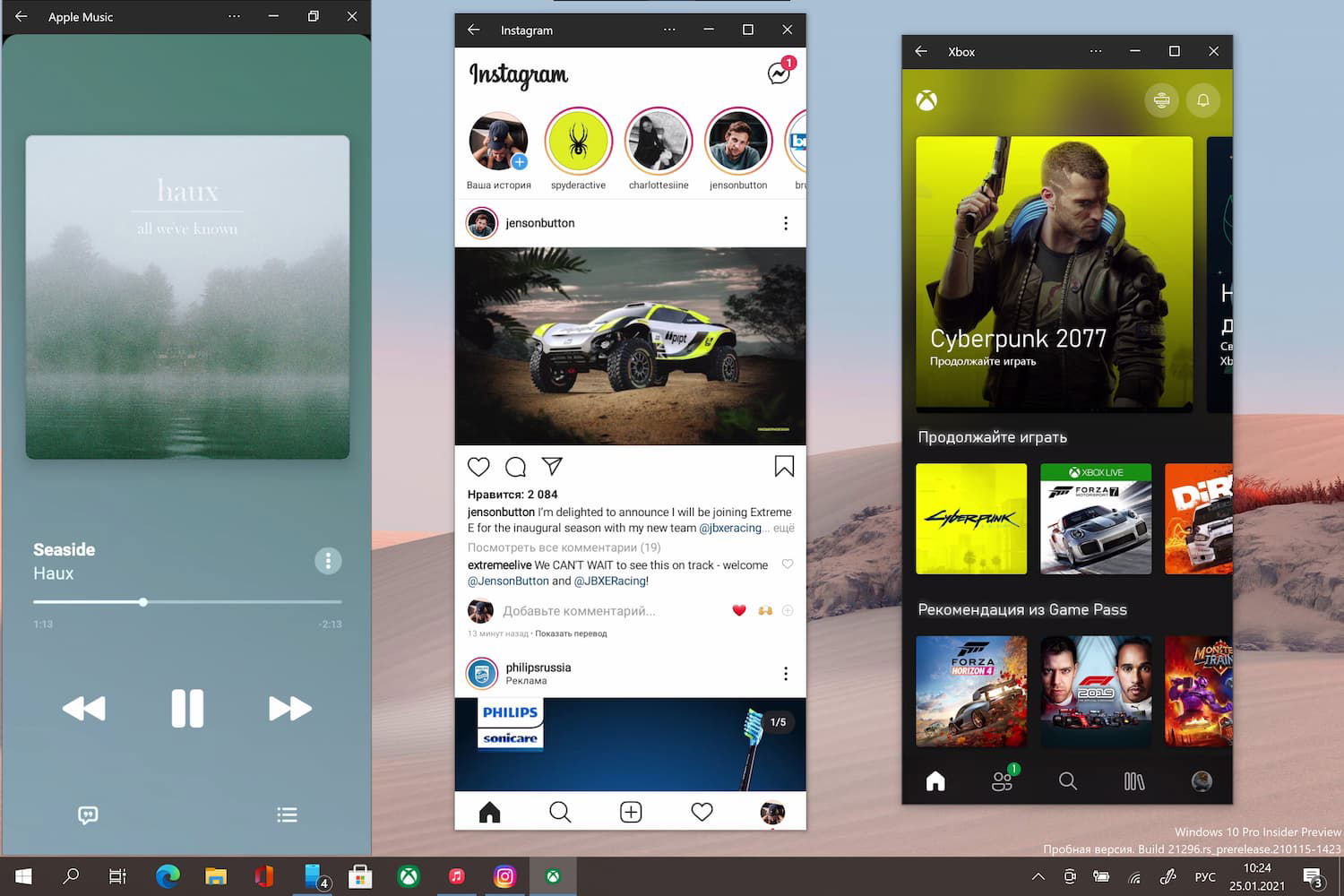
Task: Skip back to previous track in Apple Music
Action: tap(84, 709)
